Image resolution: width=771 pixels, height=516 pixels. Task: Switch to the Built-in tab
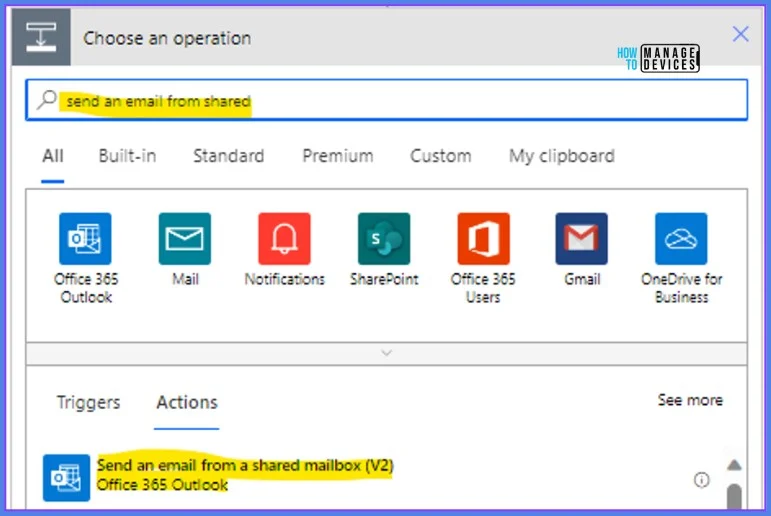(127, 156)
